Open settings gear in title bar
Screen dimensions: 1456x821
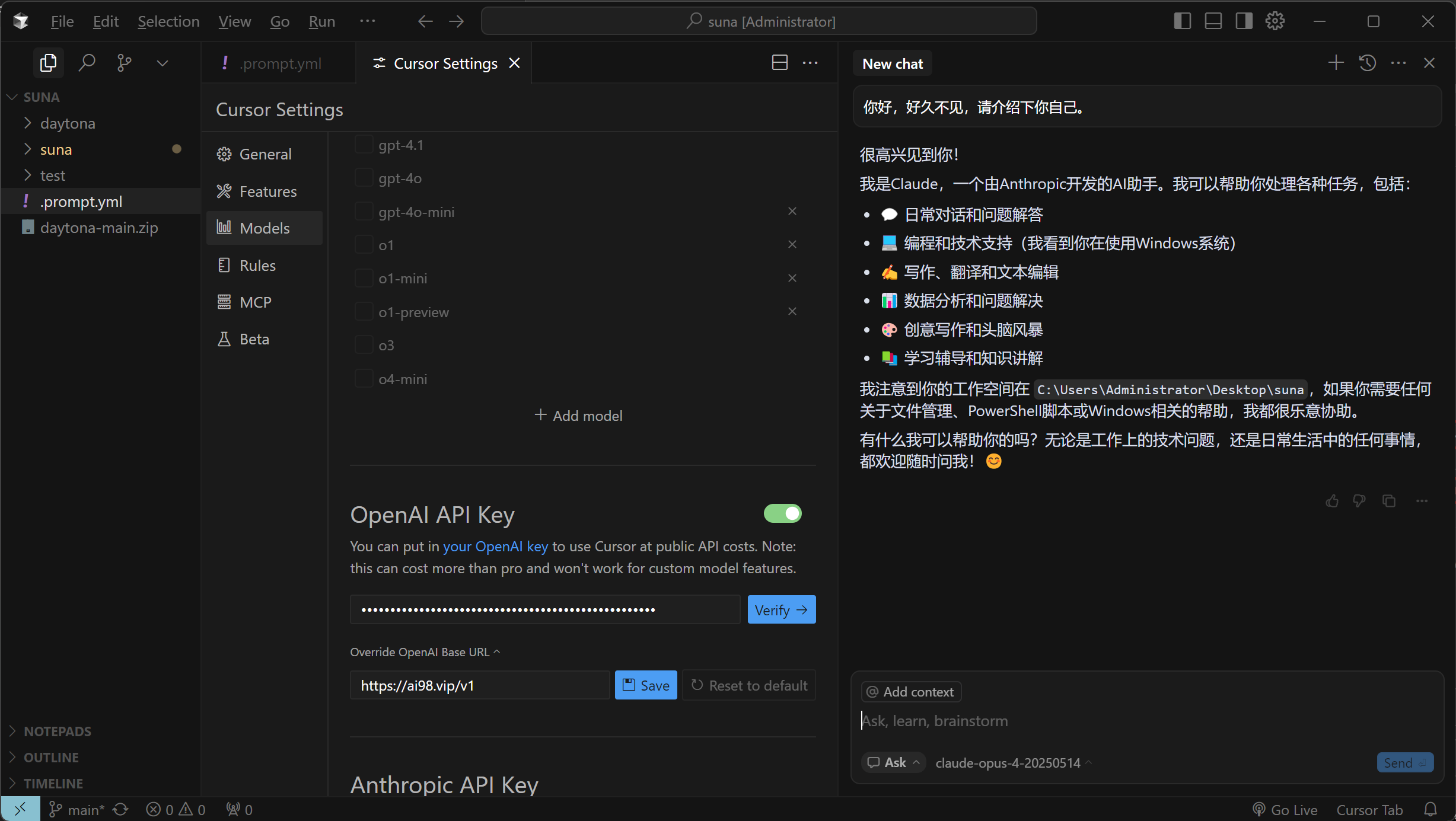[x=1275, y=21]
